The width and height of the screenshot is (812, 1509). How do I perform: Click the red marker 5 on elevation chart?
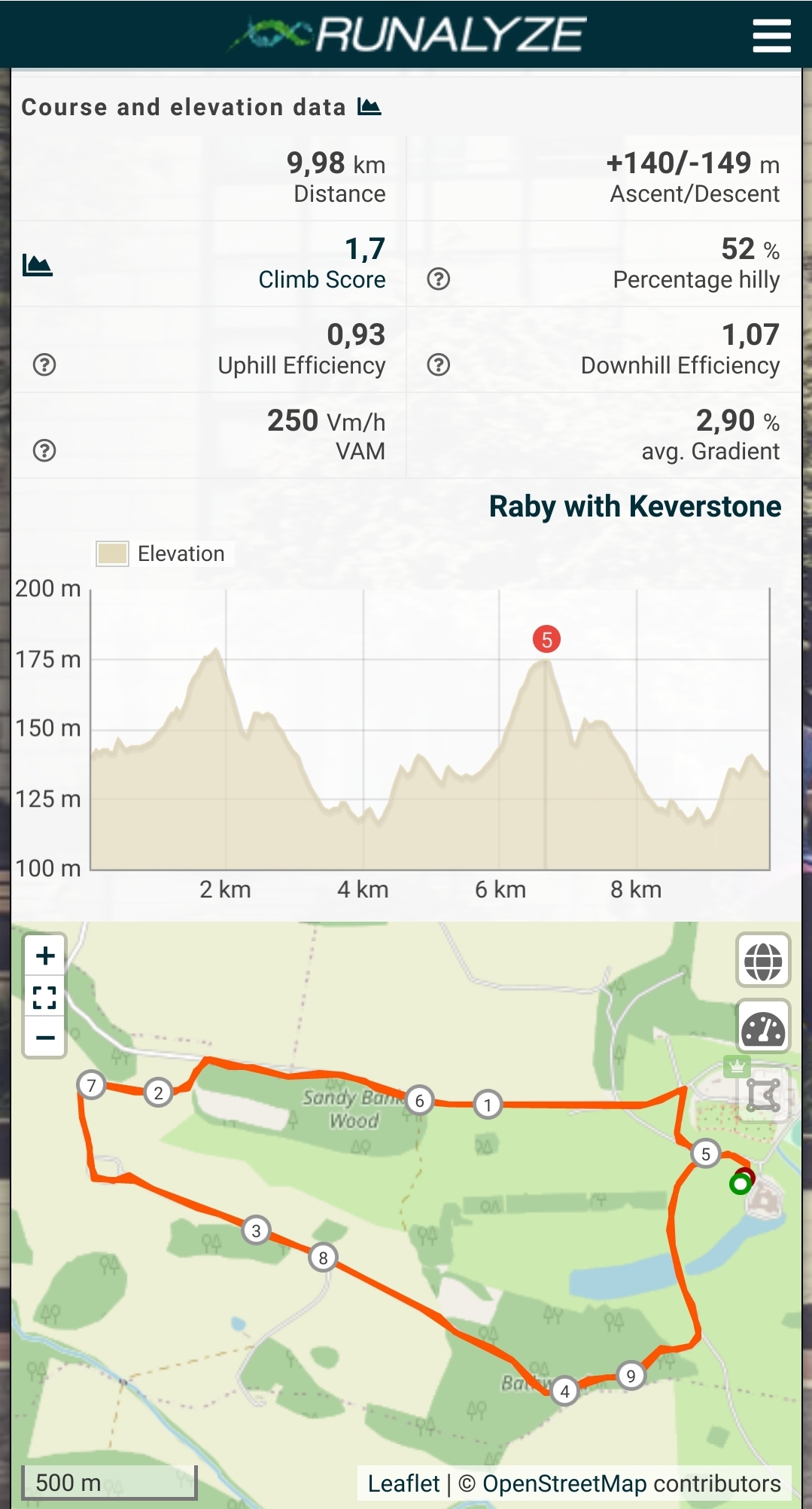(x=546, y=639)
